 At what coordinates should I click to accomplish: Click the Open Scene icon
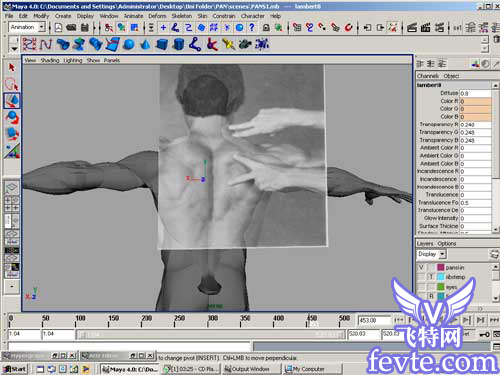[71, 27]
